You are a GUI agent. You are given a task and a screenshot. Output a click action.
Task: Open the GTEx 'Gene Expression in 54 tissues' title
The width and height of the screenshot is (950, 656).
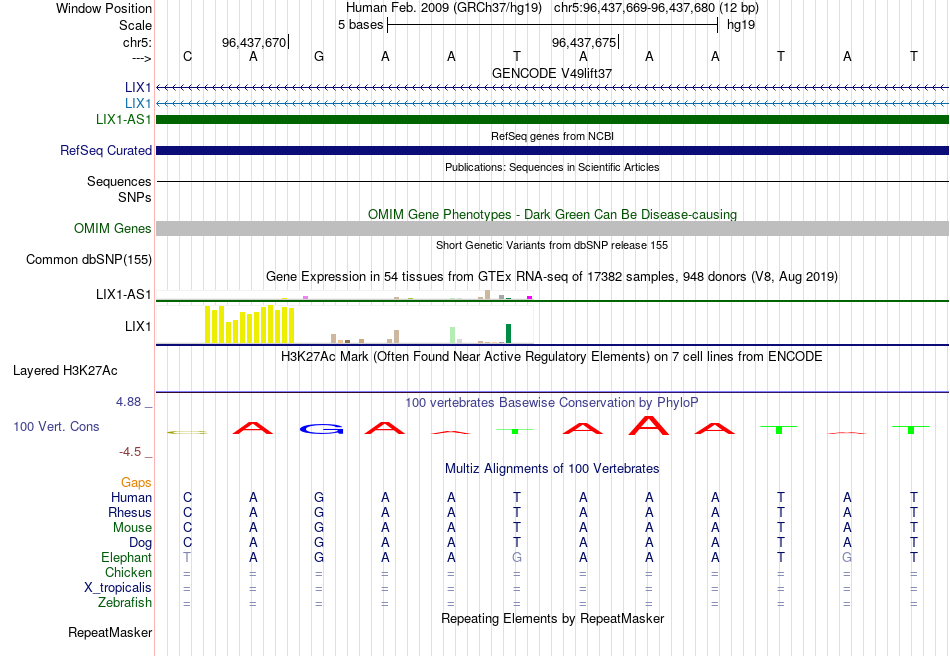552,277
